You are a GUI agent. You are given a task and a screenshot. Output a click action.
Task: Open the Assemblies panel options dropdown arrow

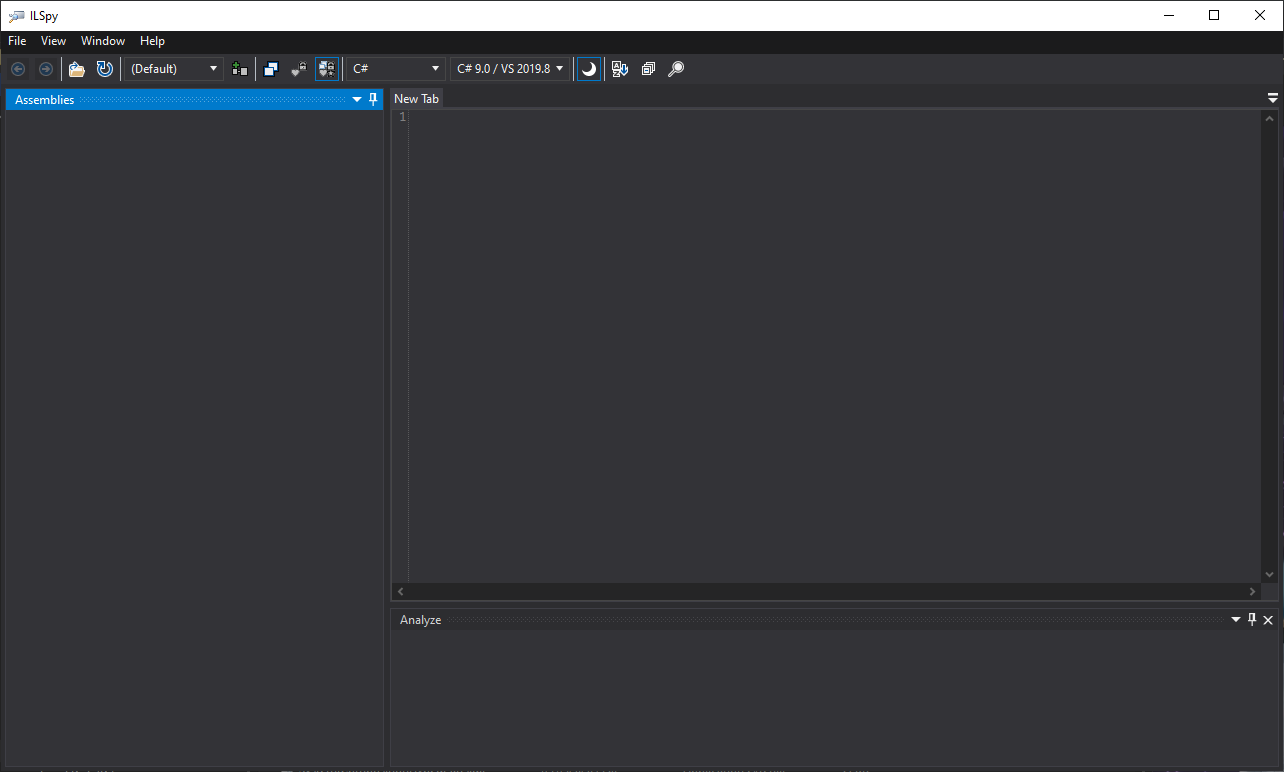(357, 100)
